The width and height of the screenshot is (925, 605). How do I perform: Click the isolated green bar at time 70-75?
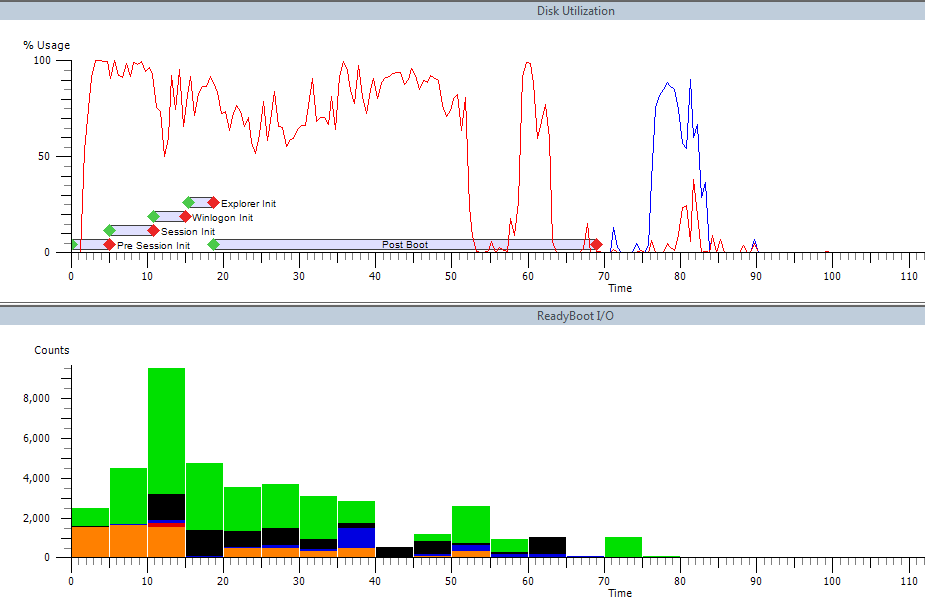pyautogui.click(x=623, y=547)
